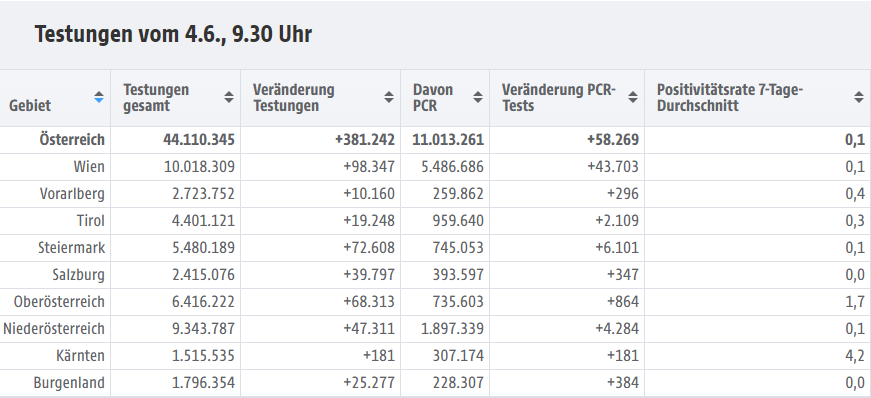Toggle sort icon on Davon PCR
Viewport: 871px width, 398px height.
[478, 97]
